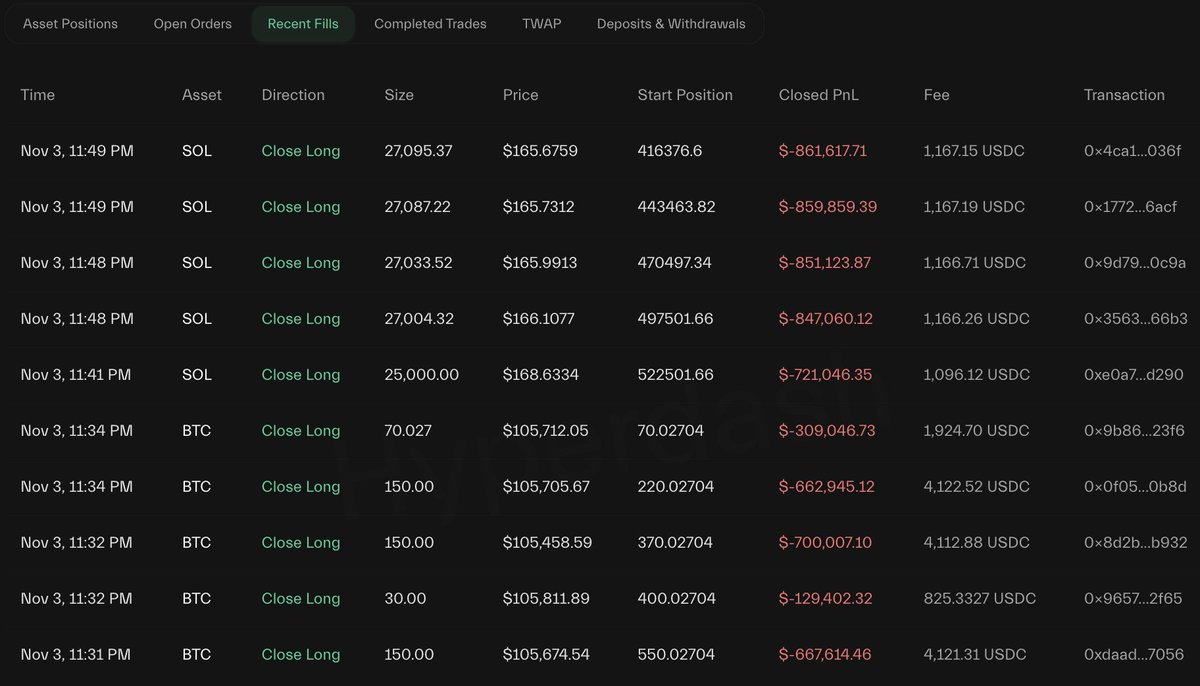View transaction 0x9d79...0c9a details

tap(1134, 263)
